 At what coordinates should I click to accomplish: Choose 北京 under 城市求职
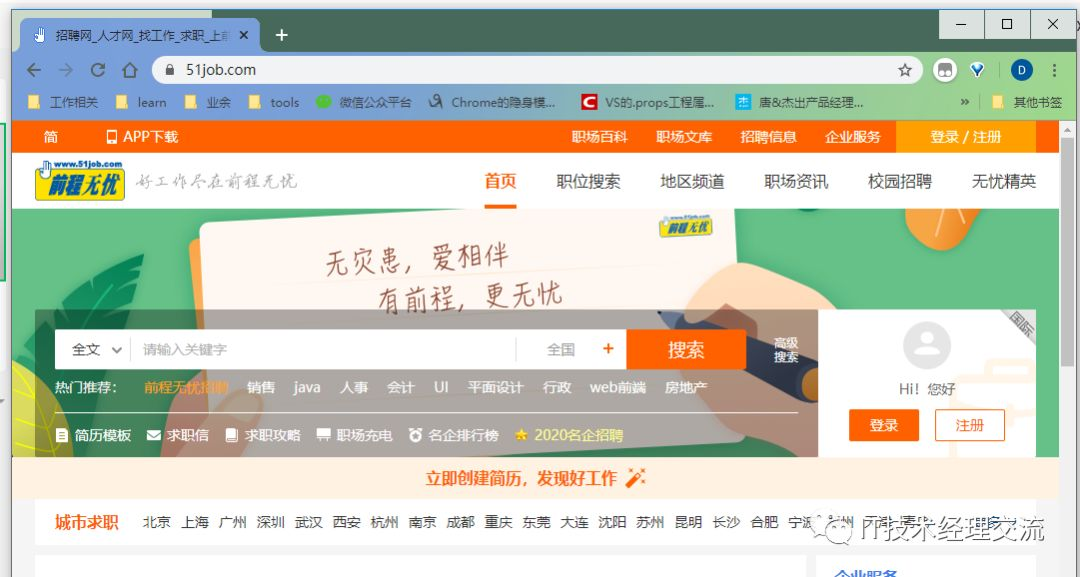(156, 522)
